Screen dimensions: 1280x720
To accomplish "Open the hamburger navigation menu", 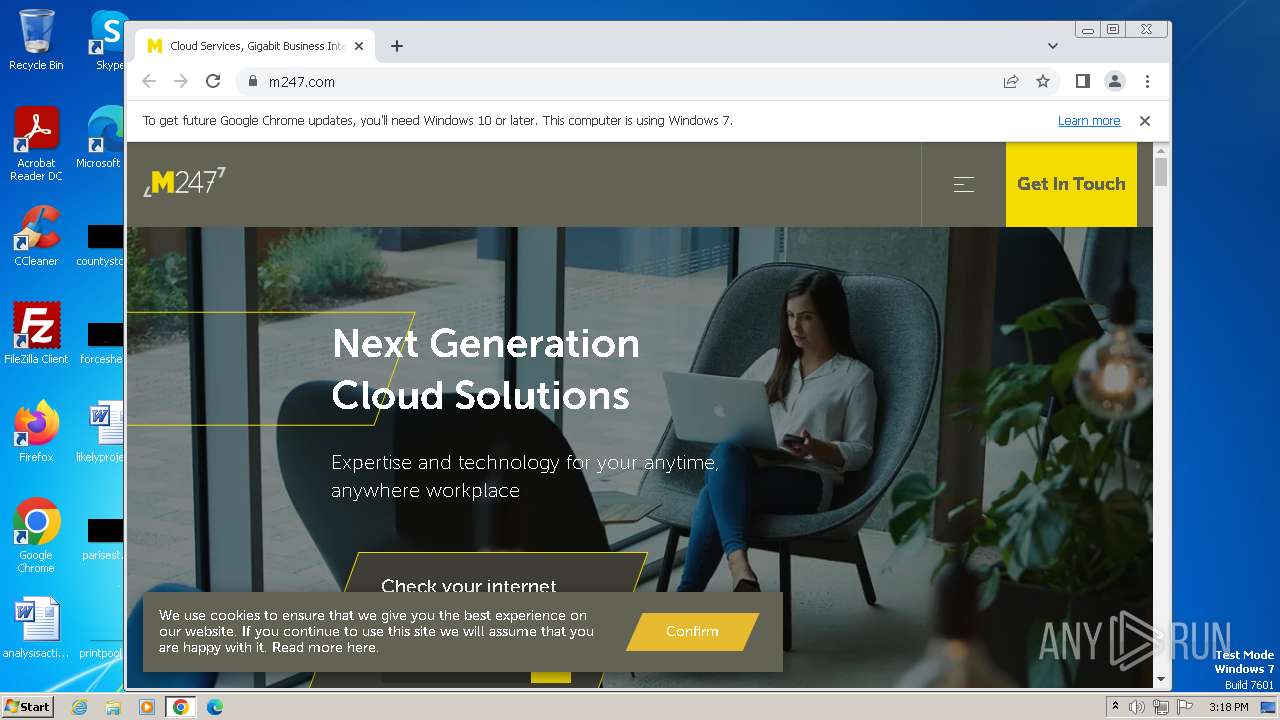I will 963,184.
